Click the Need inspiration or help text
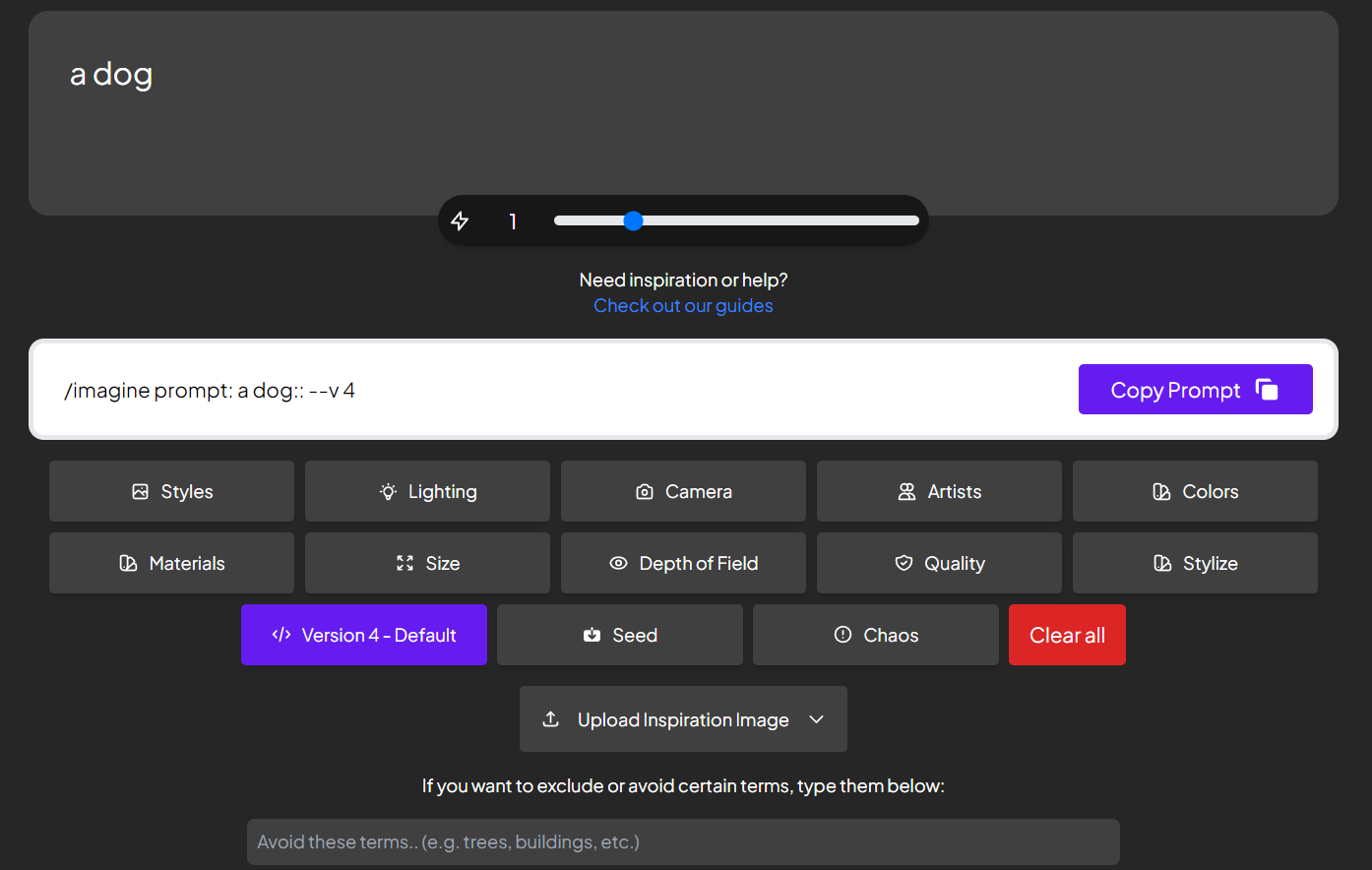The height and width of the screenshot is (870, 1372). point(683,280)
